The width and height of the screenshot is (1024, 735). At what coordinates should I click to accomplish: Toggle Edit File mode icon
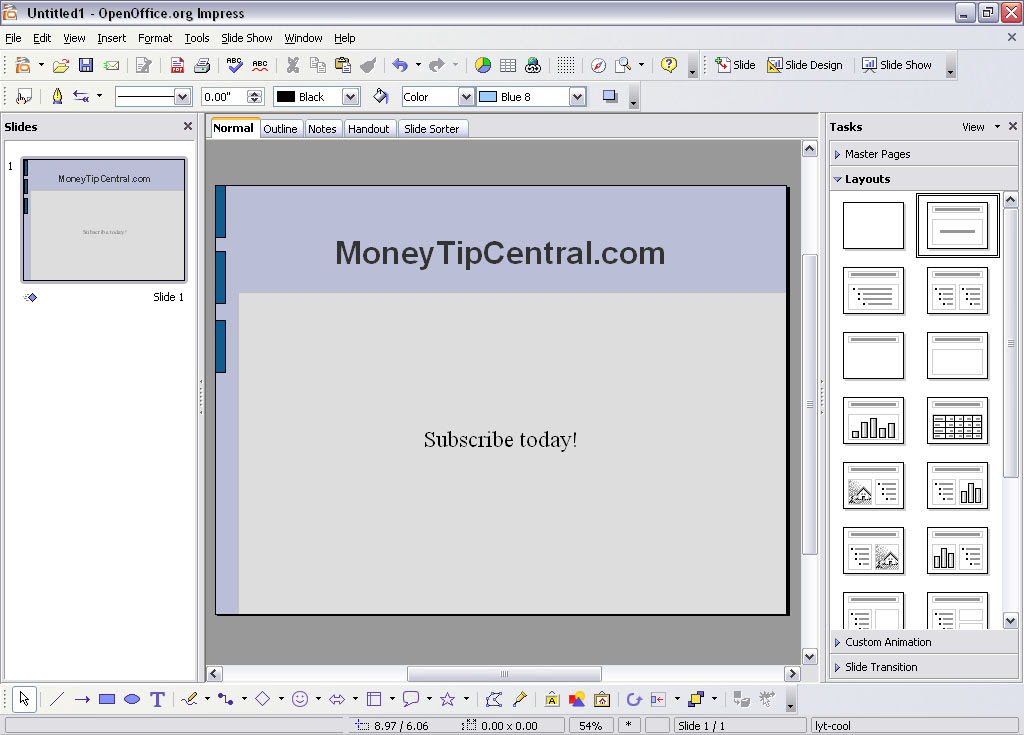(143, 65)
